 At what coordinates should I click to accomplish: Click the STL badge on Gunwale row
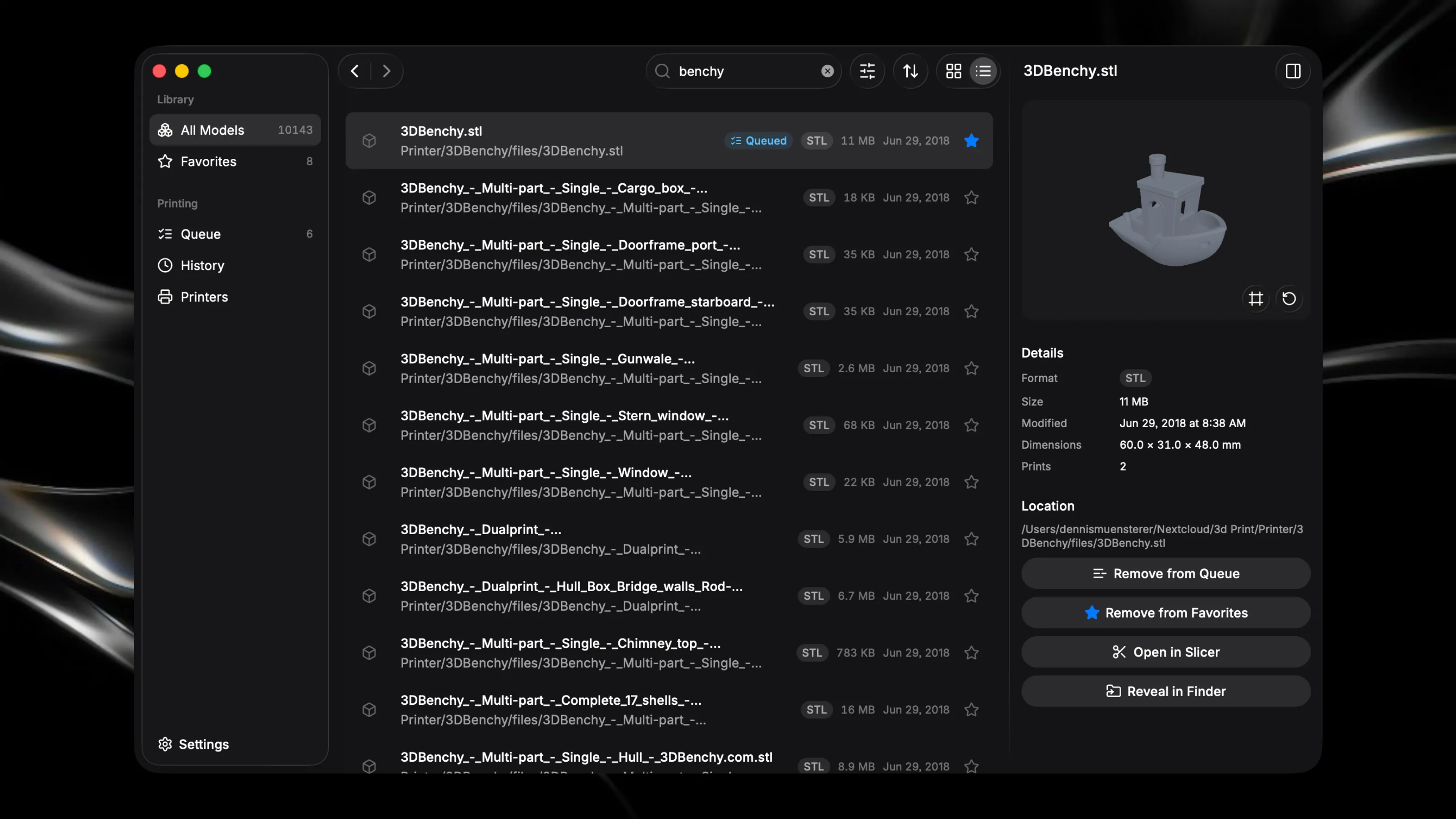pos(814,369)
